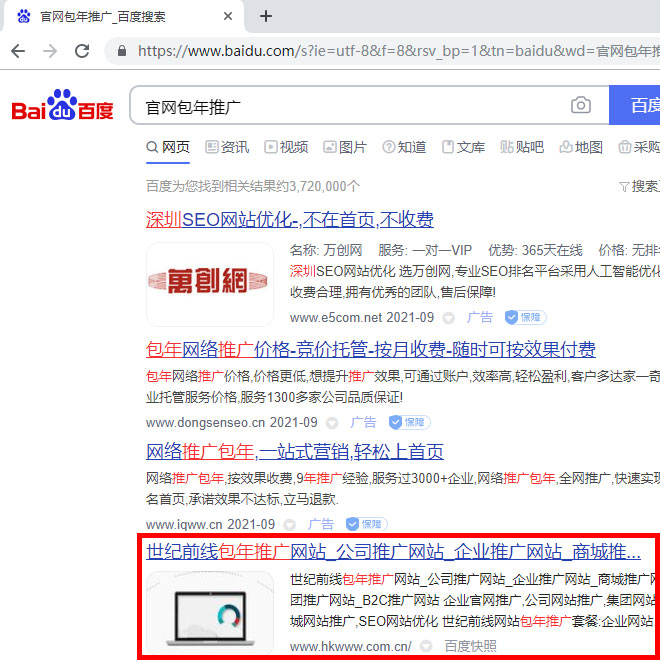The image size is (660, 660).
Task: Click the browser forward arrow
Action: (50, 51)
